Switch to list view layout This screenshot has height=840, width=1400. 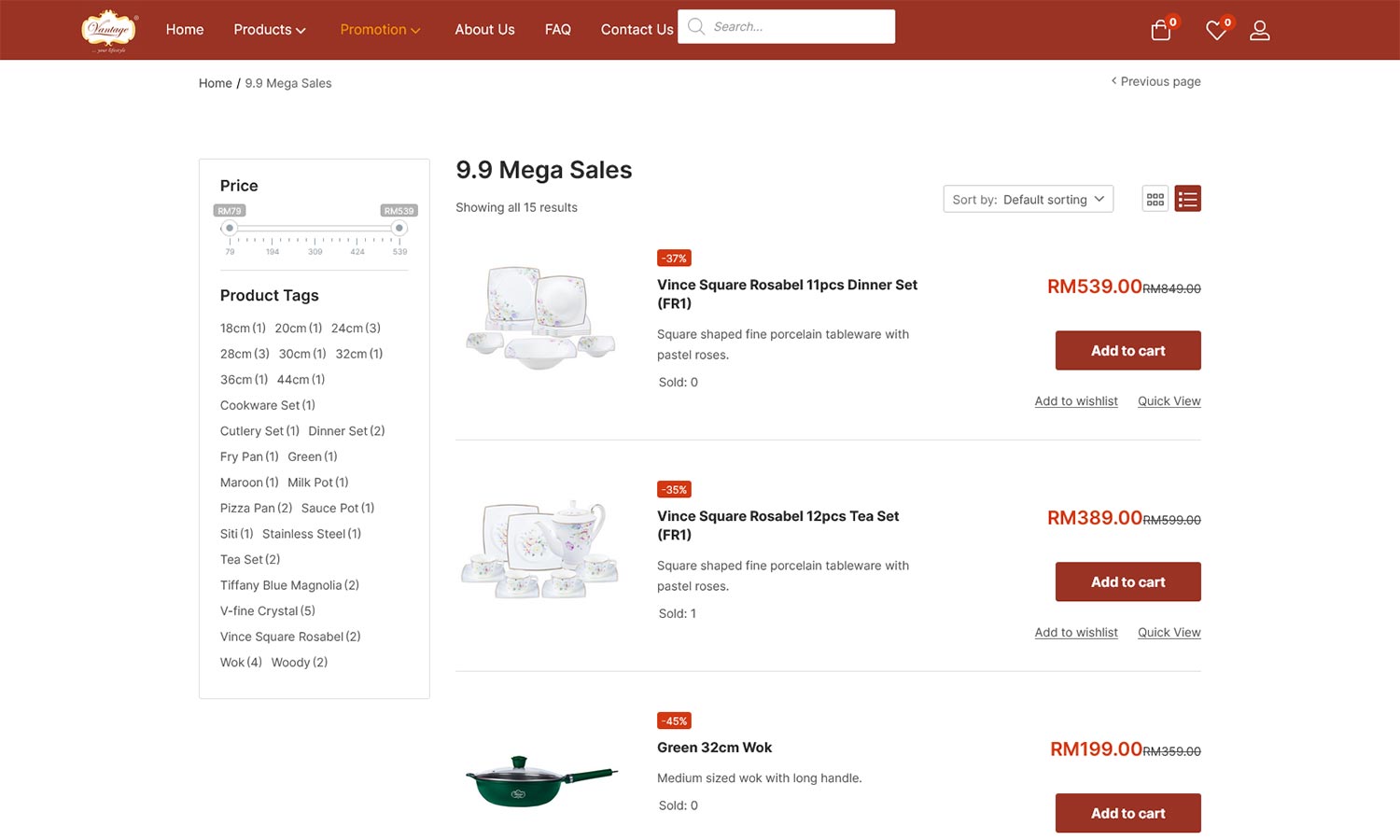[1187, 199]
